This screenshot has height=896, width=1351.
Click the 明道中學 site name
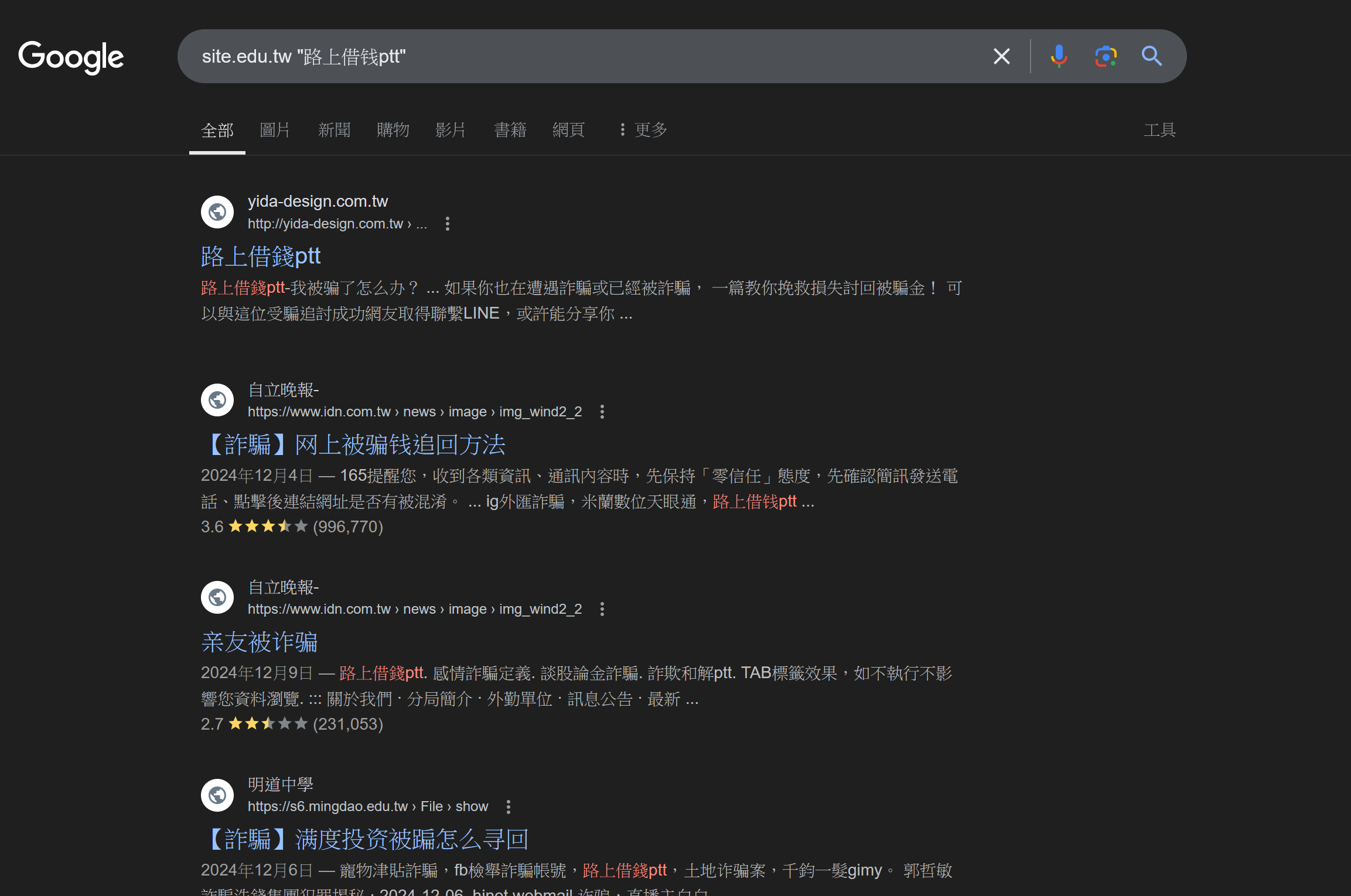pos(281,785)
